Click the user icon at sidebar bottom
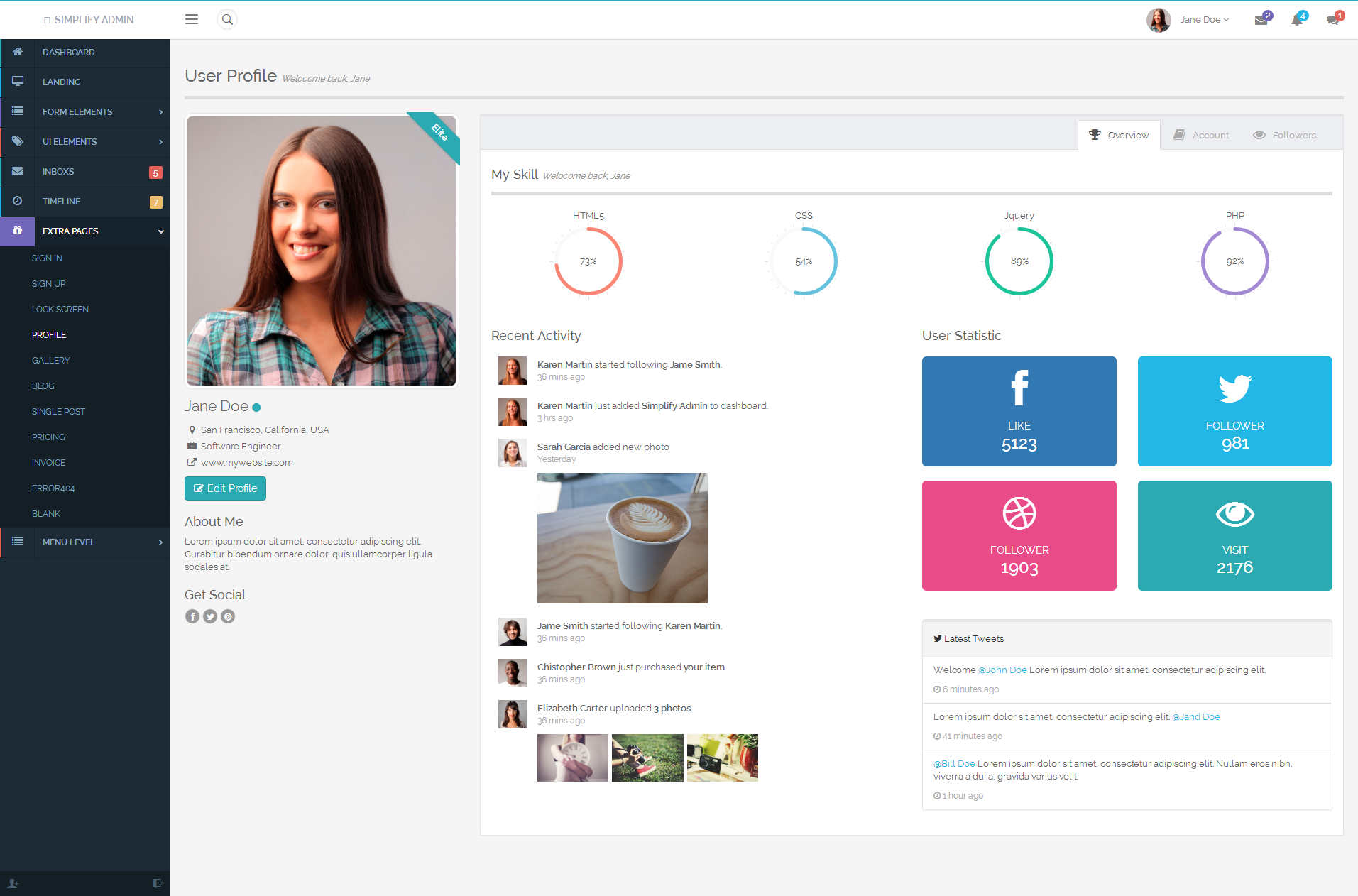Image resolution: width=1358 pixels, height=896 pixels. coord(13,883)
